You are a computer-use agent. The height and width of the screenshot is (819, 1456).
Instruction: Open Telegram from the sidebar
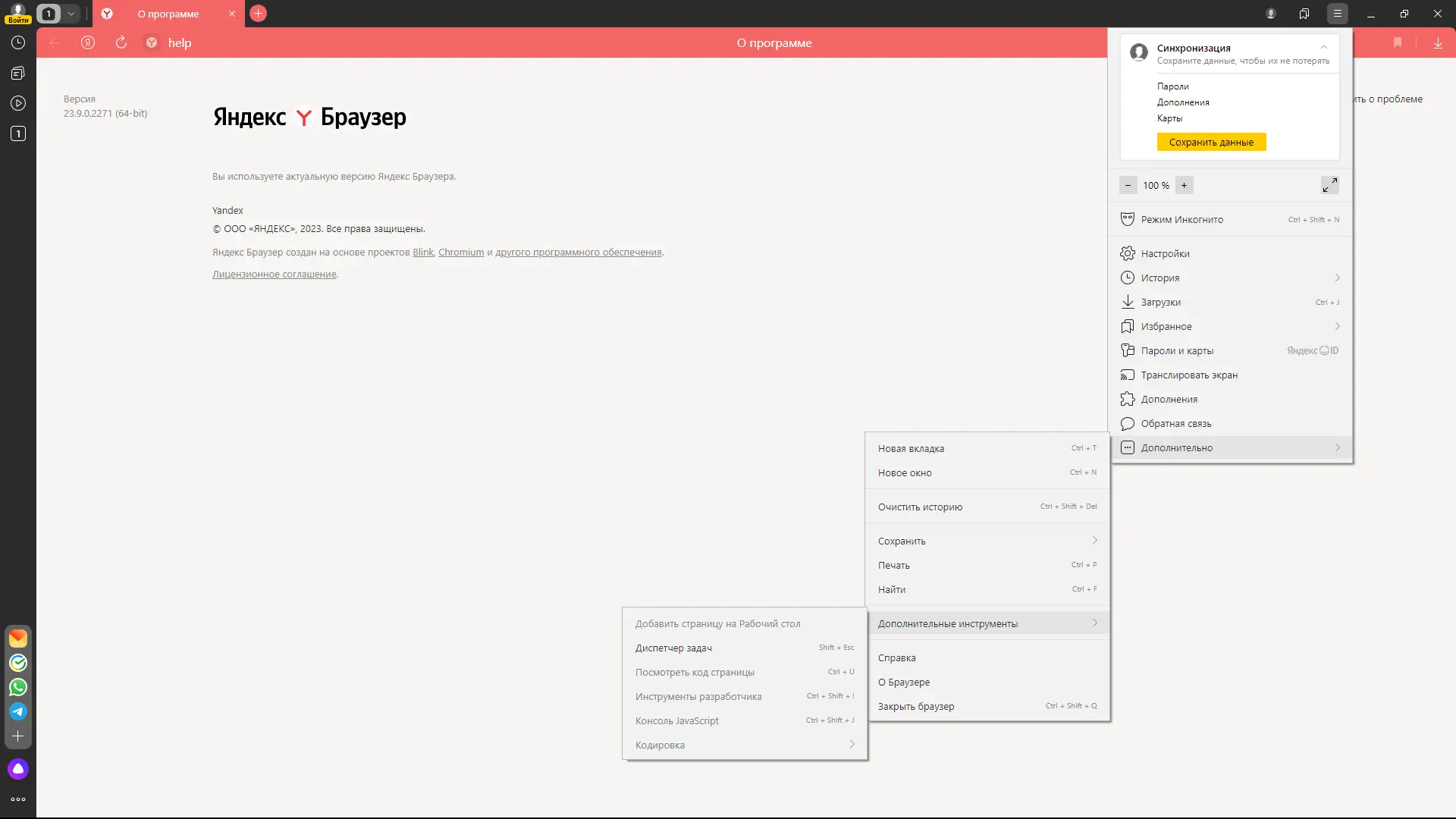(x=18, y=711)
